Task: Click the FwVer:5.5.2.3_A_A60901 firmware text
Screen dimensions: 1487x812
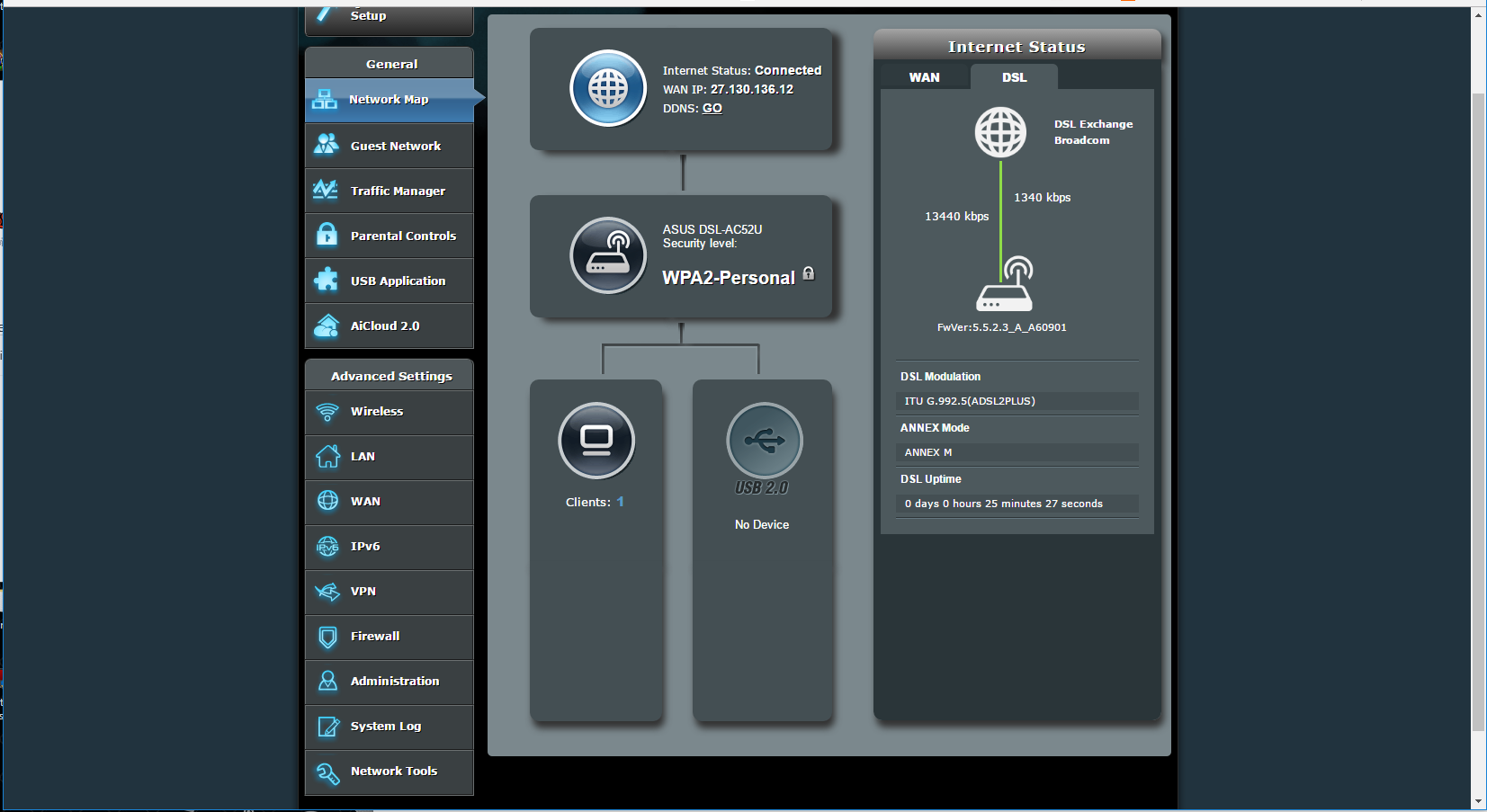Action: click(1002, 327)
